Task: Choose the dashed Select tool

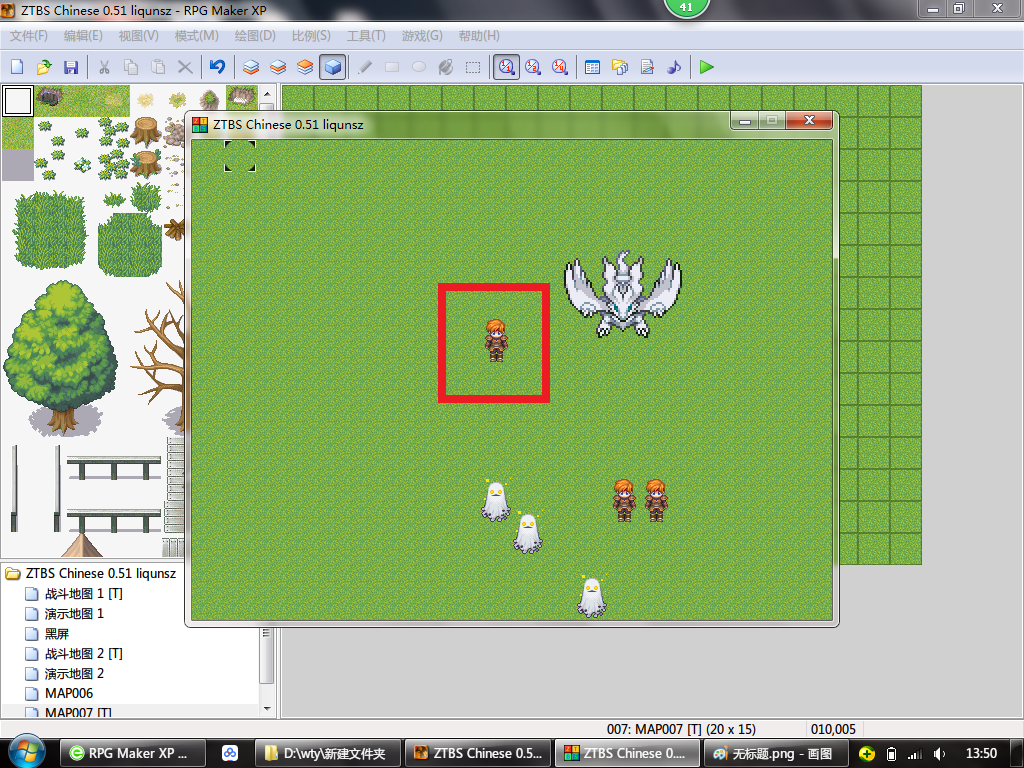Action: (473, 67)
